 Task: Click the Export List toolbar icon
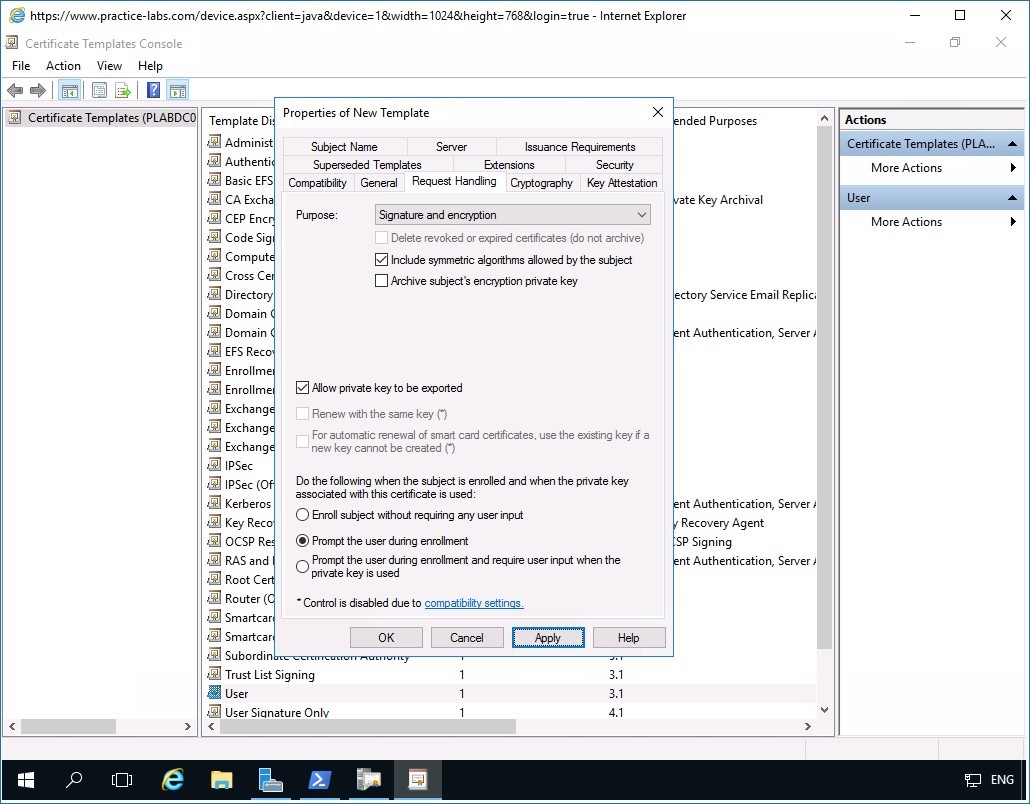123,90
